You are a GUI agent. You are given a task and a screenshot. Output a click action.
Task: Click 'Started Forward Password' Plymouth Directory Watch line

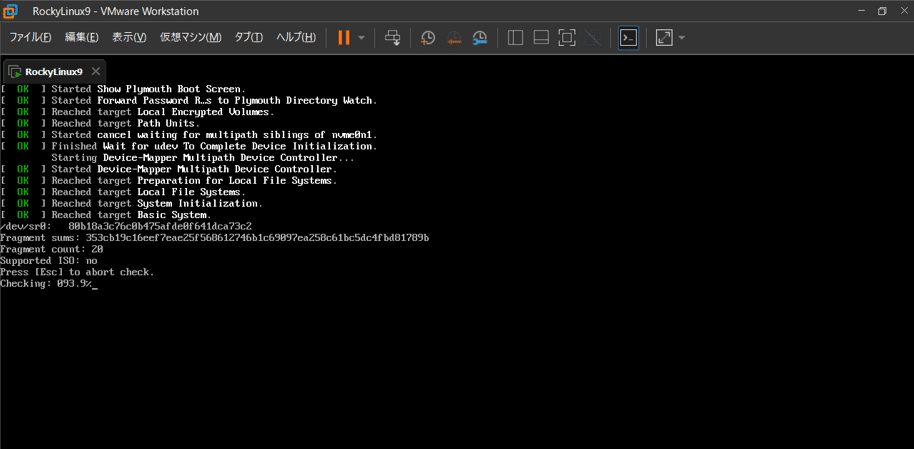189,100
